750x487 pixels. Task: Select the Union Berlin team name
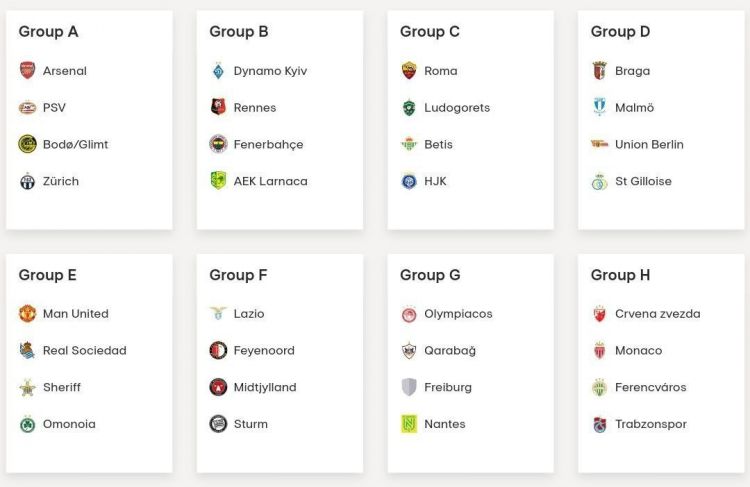click(649, 144)
